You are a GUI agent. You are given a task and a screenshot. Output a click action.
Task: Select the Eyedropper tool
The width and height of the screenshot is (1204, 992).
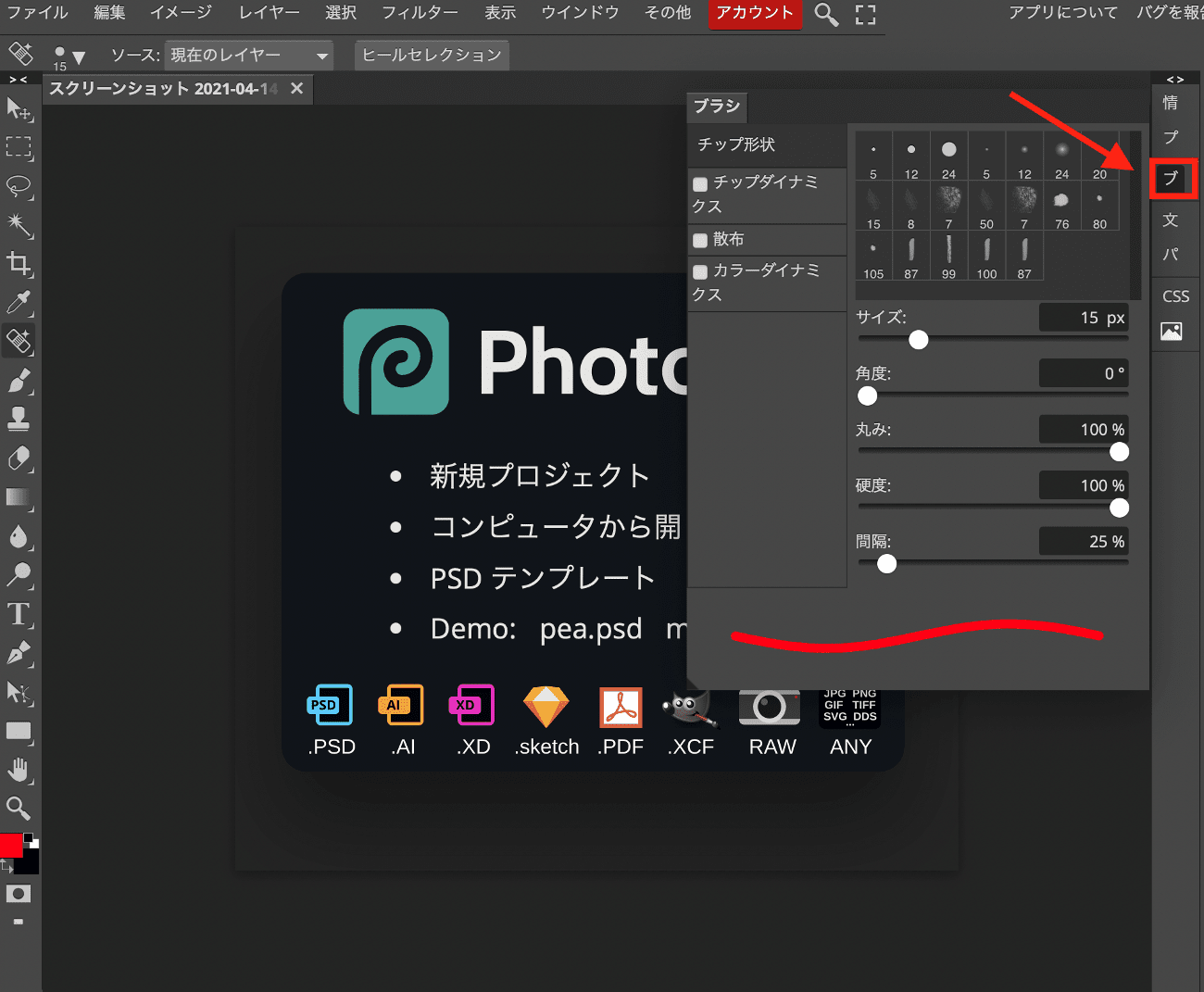click(19, 302)
